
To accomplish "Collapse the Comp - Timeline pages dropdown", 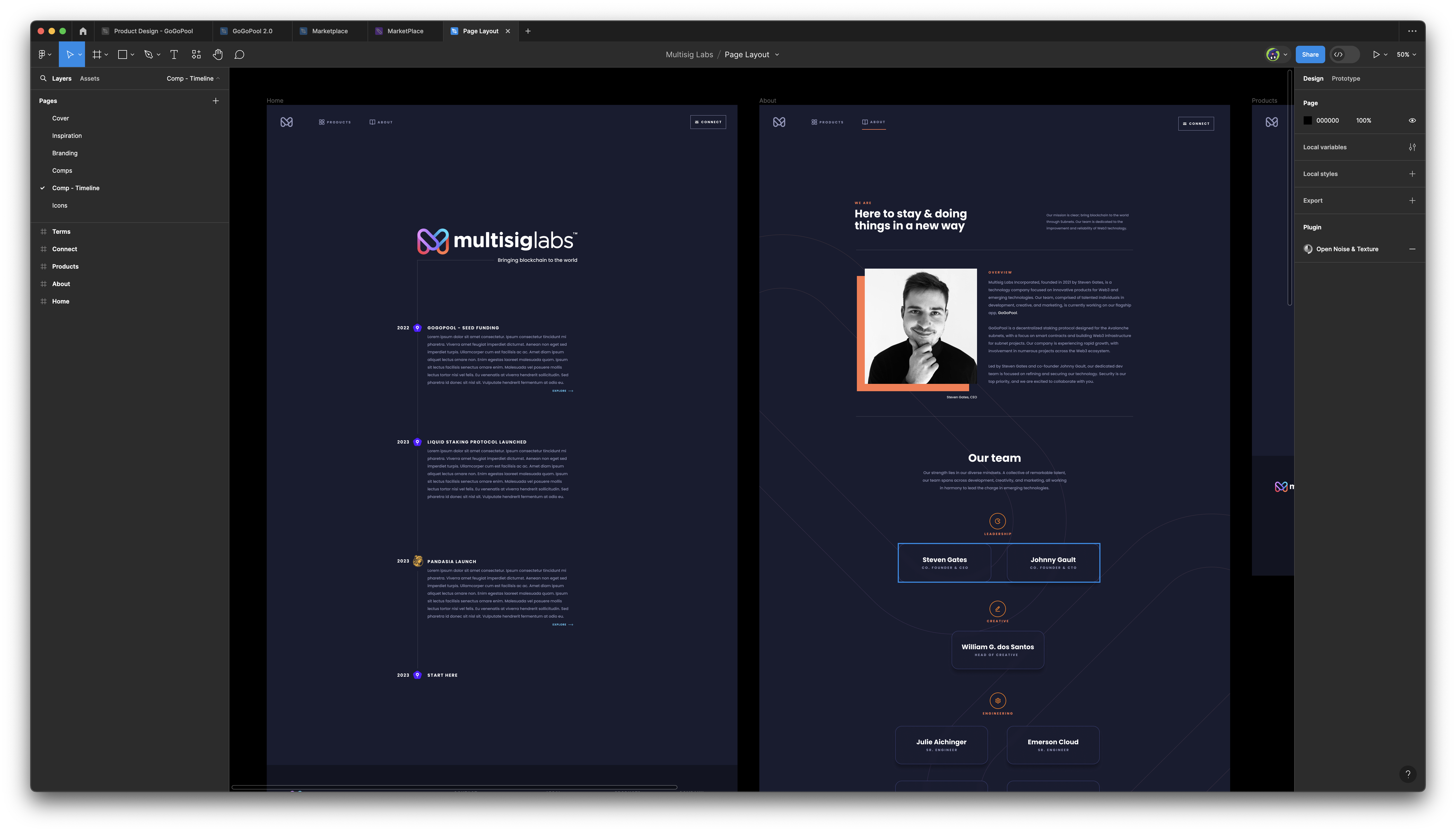I will [x=193, y=78].
